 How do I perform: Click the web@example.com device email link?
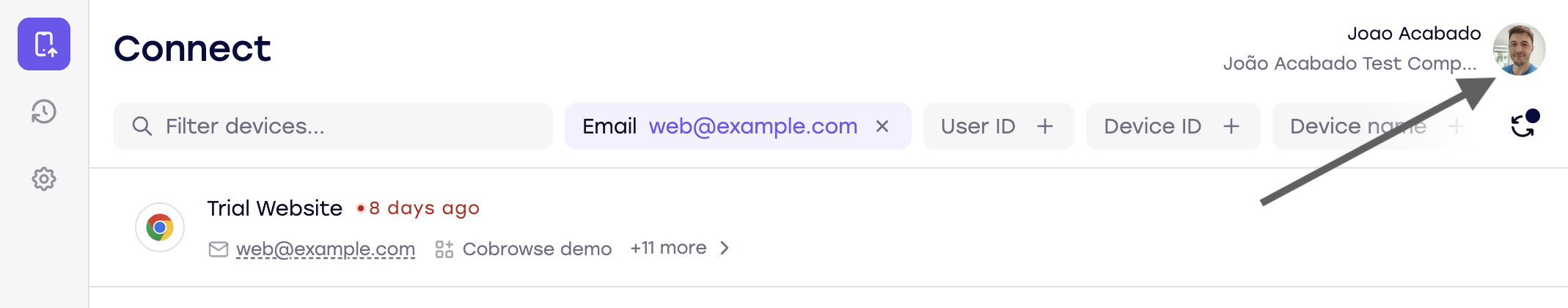326,249
